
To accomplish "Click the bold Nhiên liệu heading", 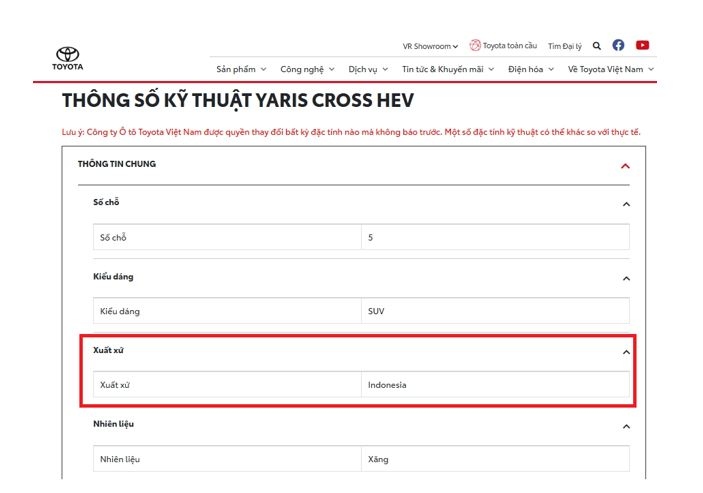I will [x=113, y=424].
